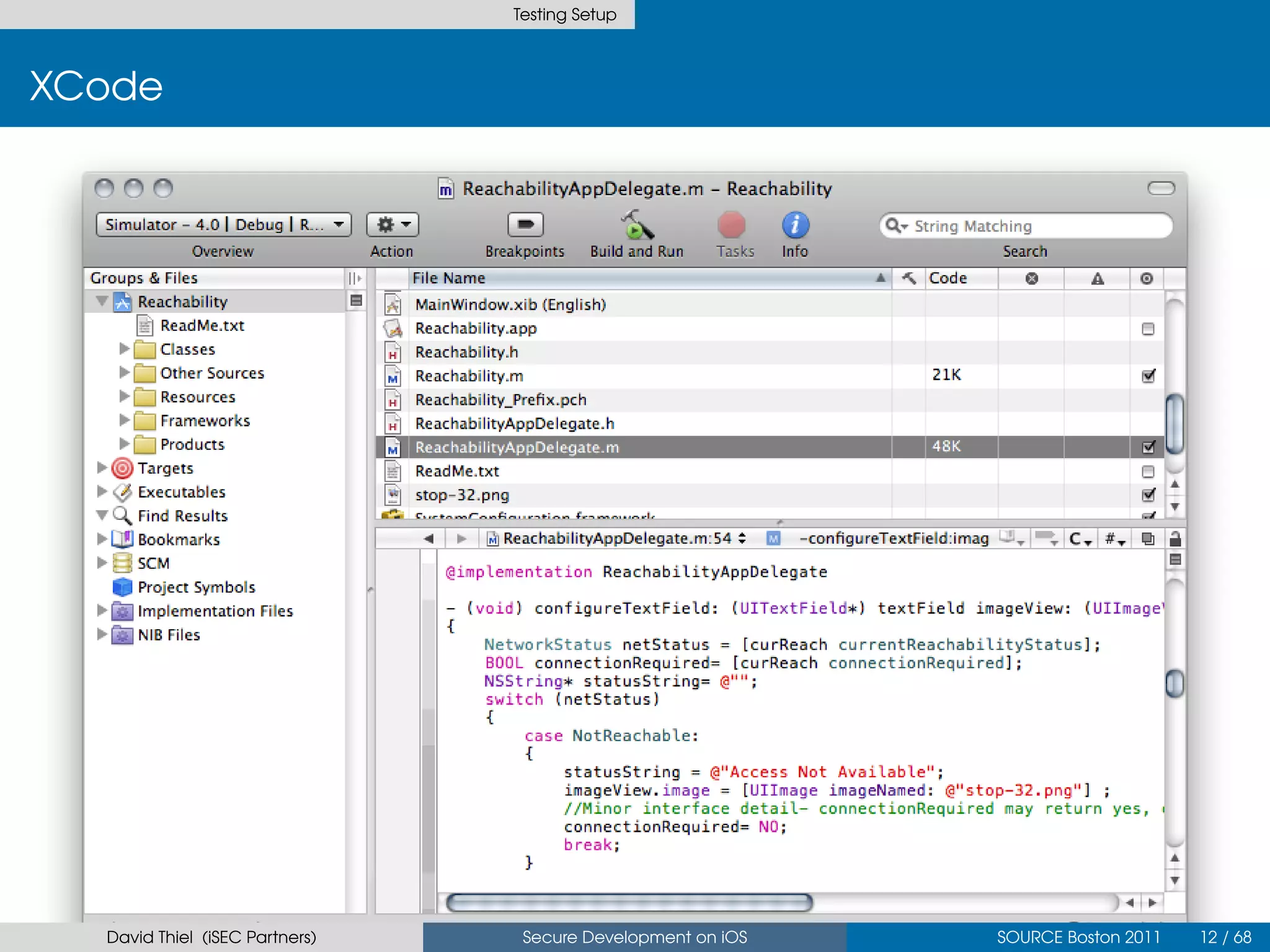Select the Implementation Files smart folder icon
The image size is (1270, 952).
pyautogui.click(x=123, y=611)
